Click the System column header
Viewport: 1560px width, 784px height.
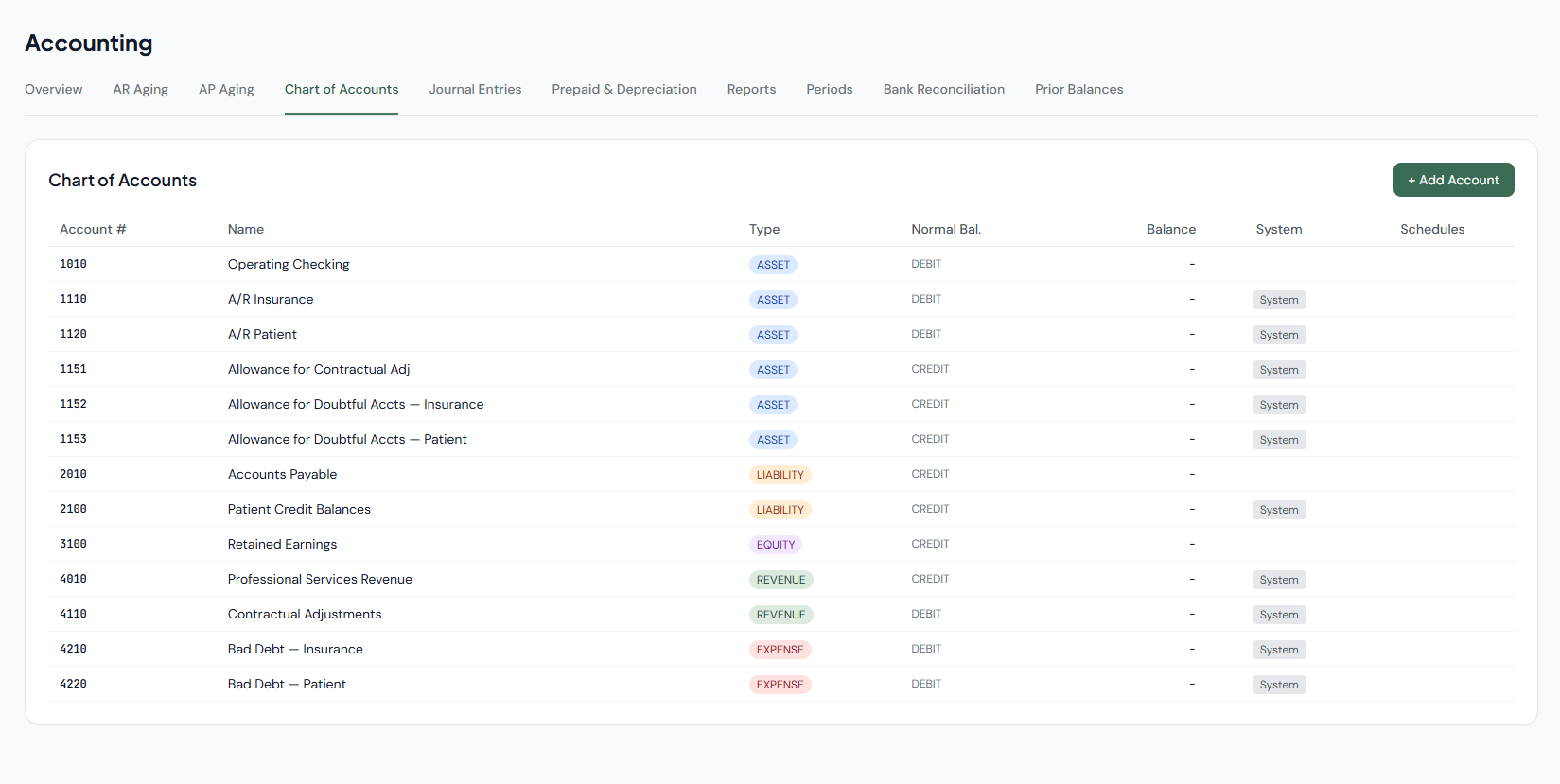pyautogui.click(x=1279, y=229)
